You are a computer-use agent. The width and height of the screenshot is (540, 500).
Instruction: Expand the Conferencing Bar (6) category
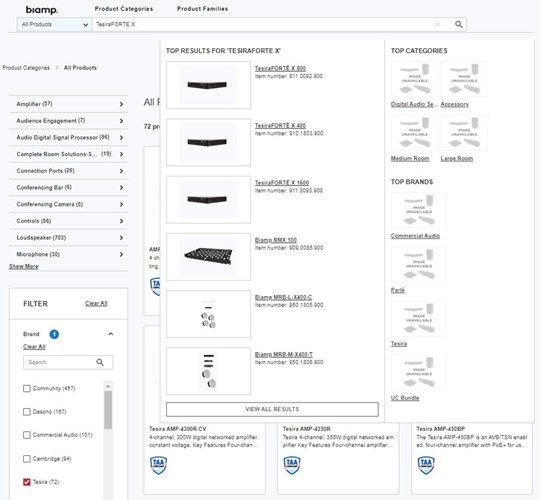pos(68,188)
